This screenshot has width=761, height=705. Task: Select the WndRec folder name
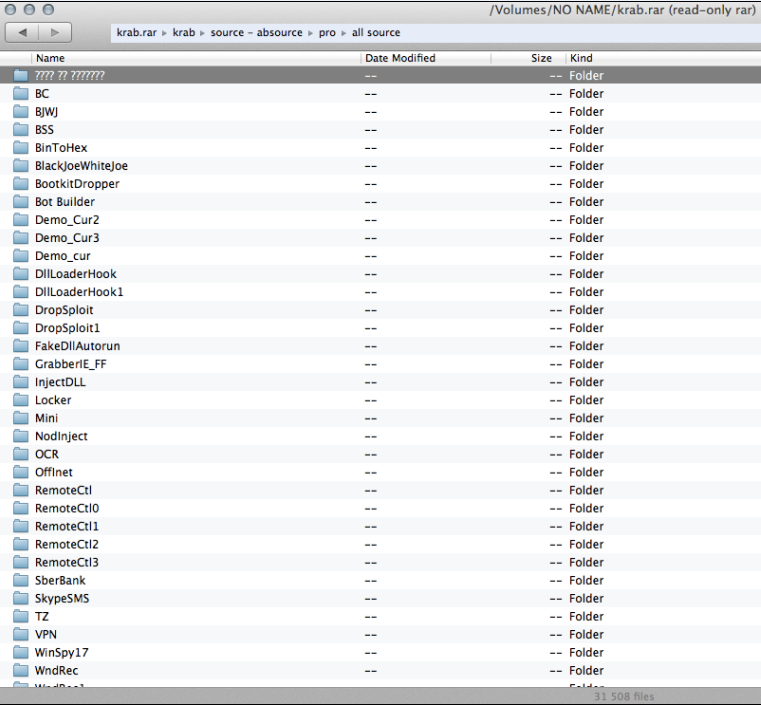pos(56,671)
